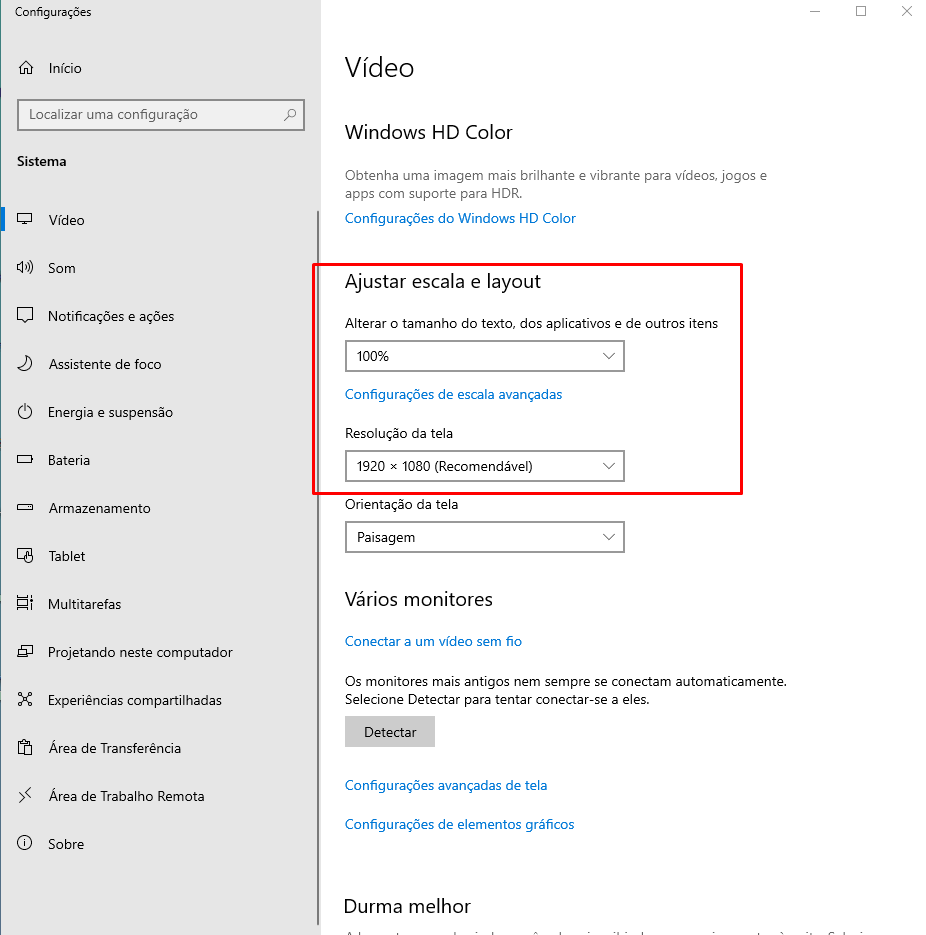Click the Início home icon
This screenshot has height=935, width=926.
pyautogui.click(x=26, y=68)
